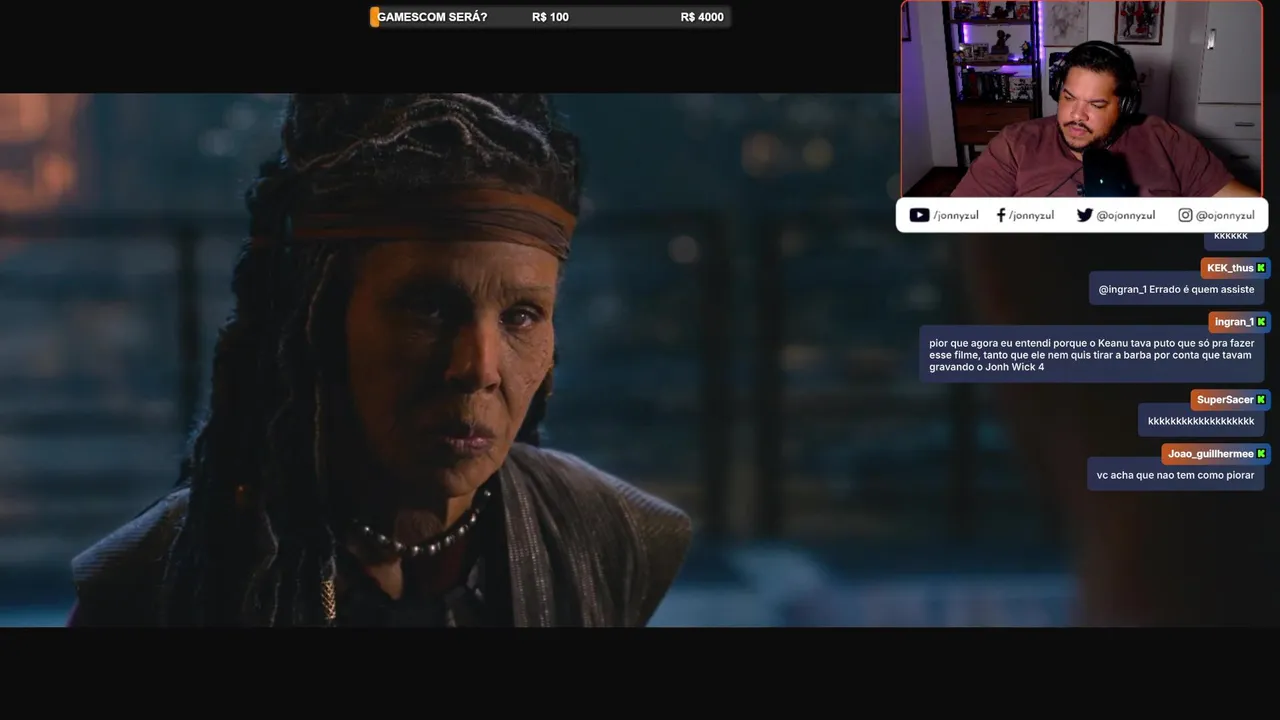Select the SuperSacer username tag
1280x720 pixels.
pos(1231,400)
